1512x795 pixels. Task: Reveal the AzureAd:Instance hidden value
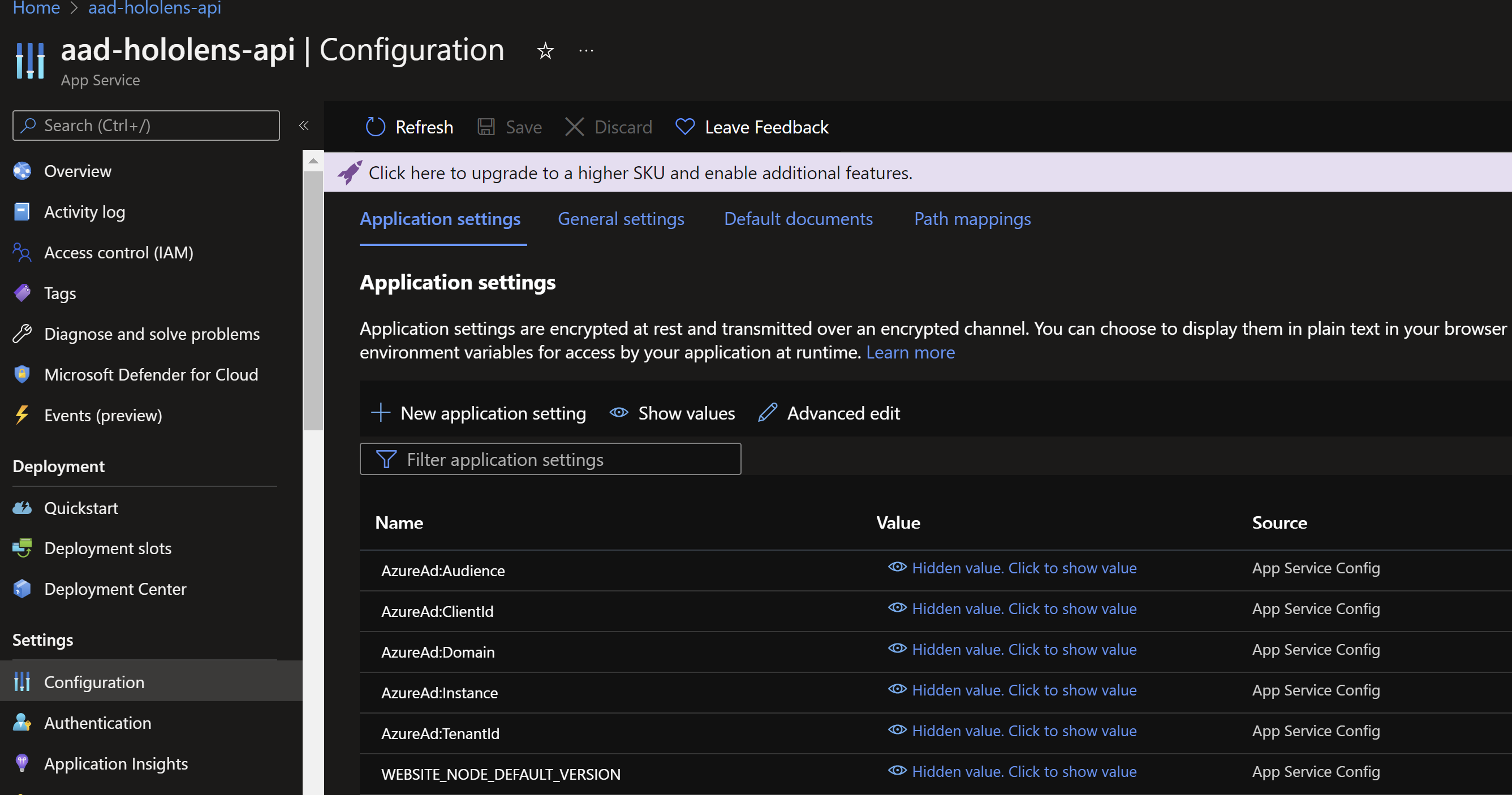[1013, 690]
